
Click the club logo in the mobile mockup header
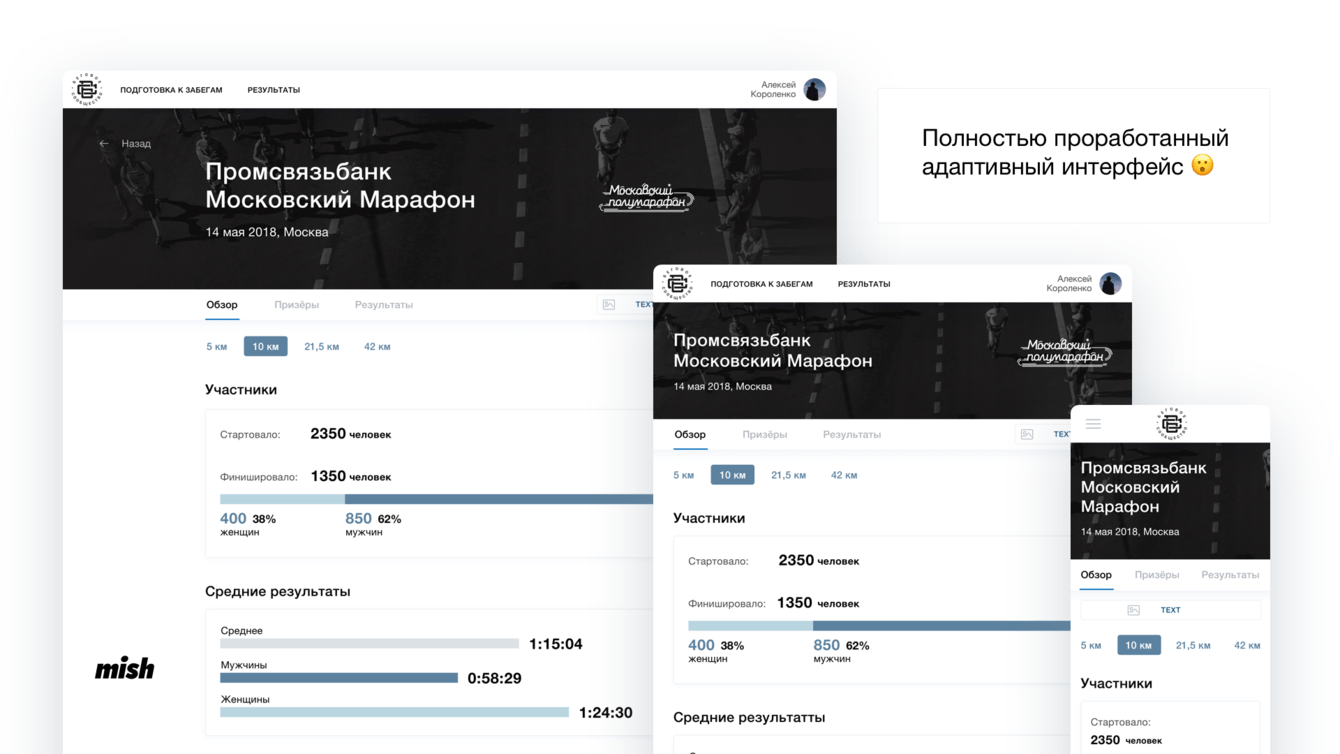click(x=1171, y=423)
